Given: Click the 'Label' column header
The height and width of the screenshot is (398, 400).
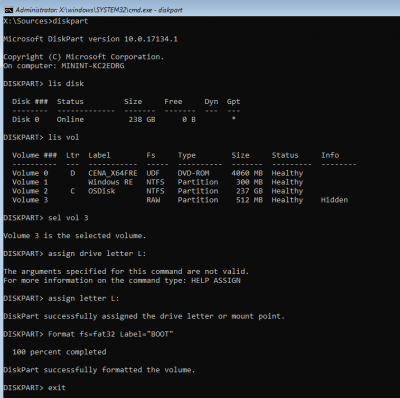Looking at the screenshot, I should pos(99,156).
